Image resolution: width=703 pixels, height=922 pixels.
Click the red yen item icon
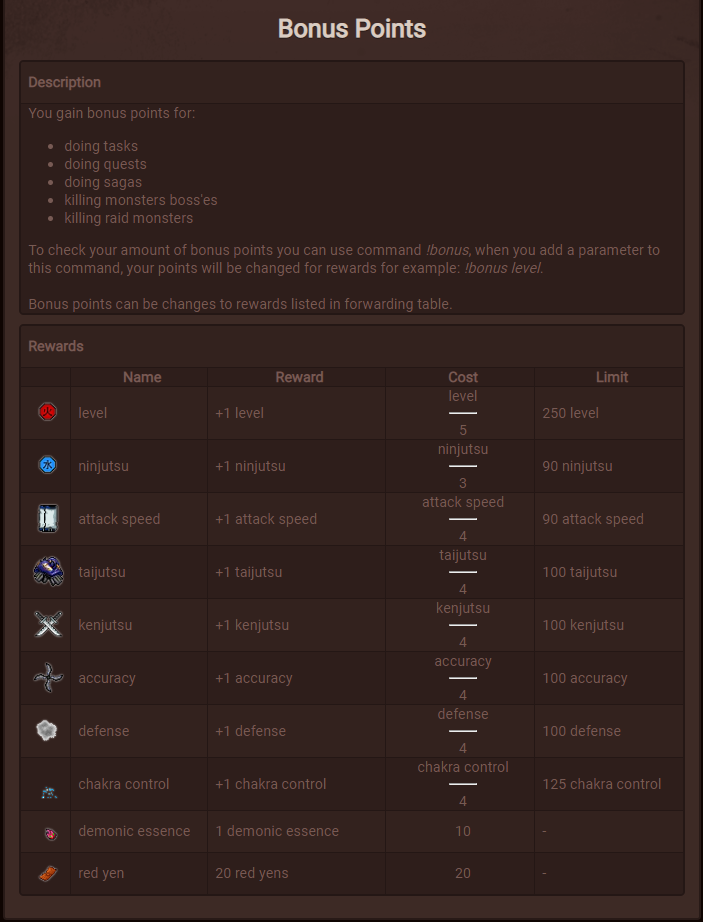point(48,874)
